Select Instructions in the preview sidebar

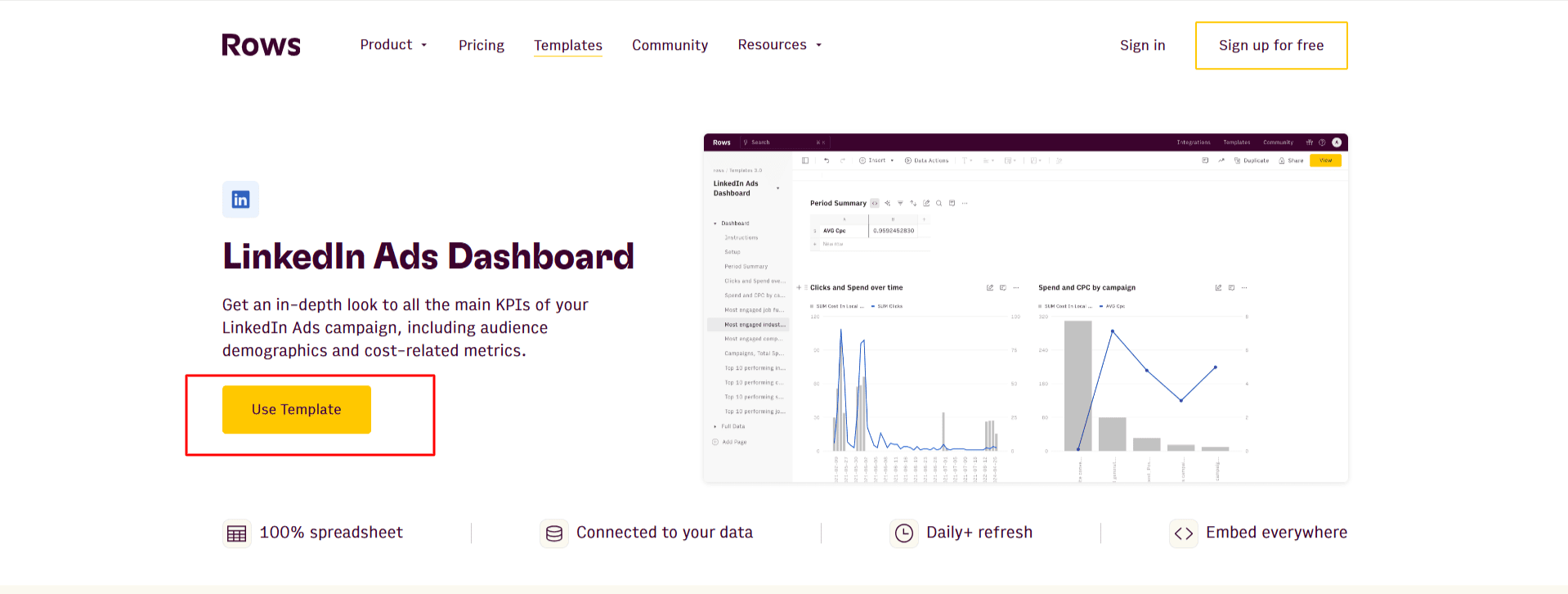click(x=741, y=237)
